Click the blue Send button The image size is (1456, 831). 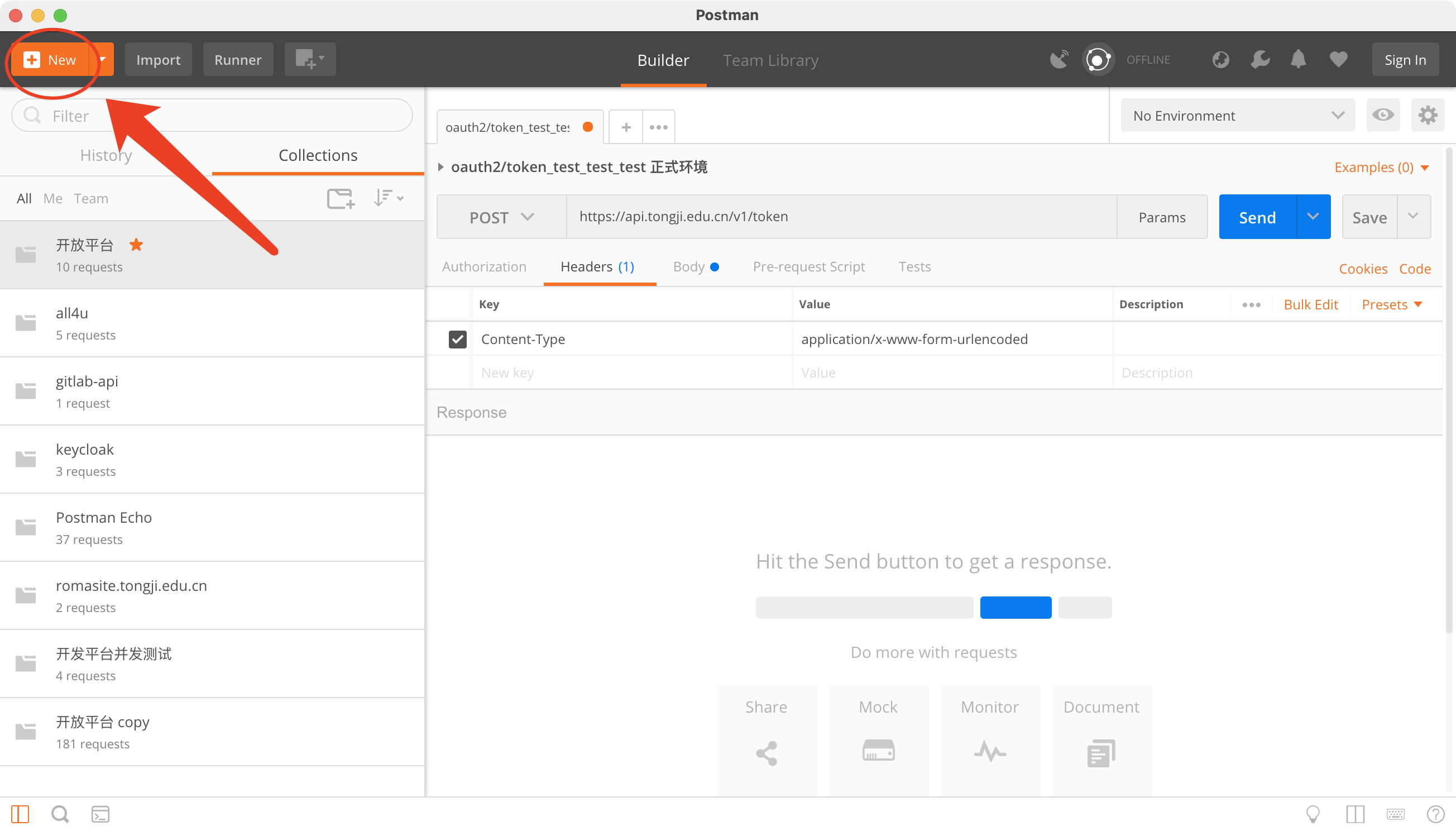[1257, 217]
